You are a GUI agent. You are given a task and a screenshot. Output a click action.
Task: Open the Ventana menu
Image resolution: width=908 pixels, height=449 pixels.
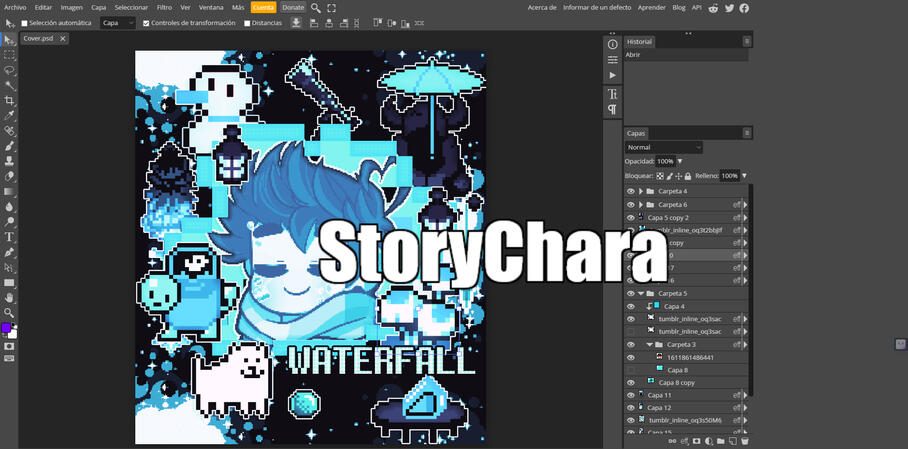click(x=211, y=7)
